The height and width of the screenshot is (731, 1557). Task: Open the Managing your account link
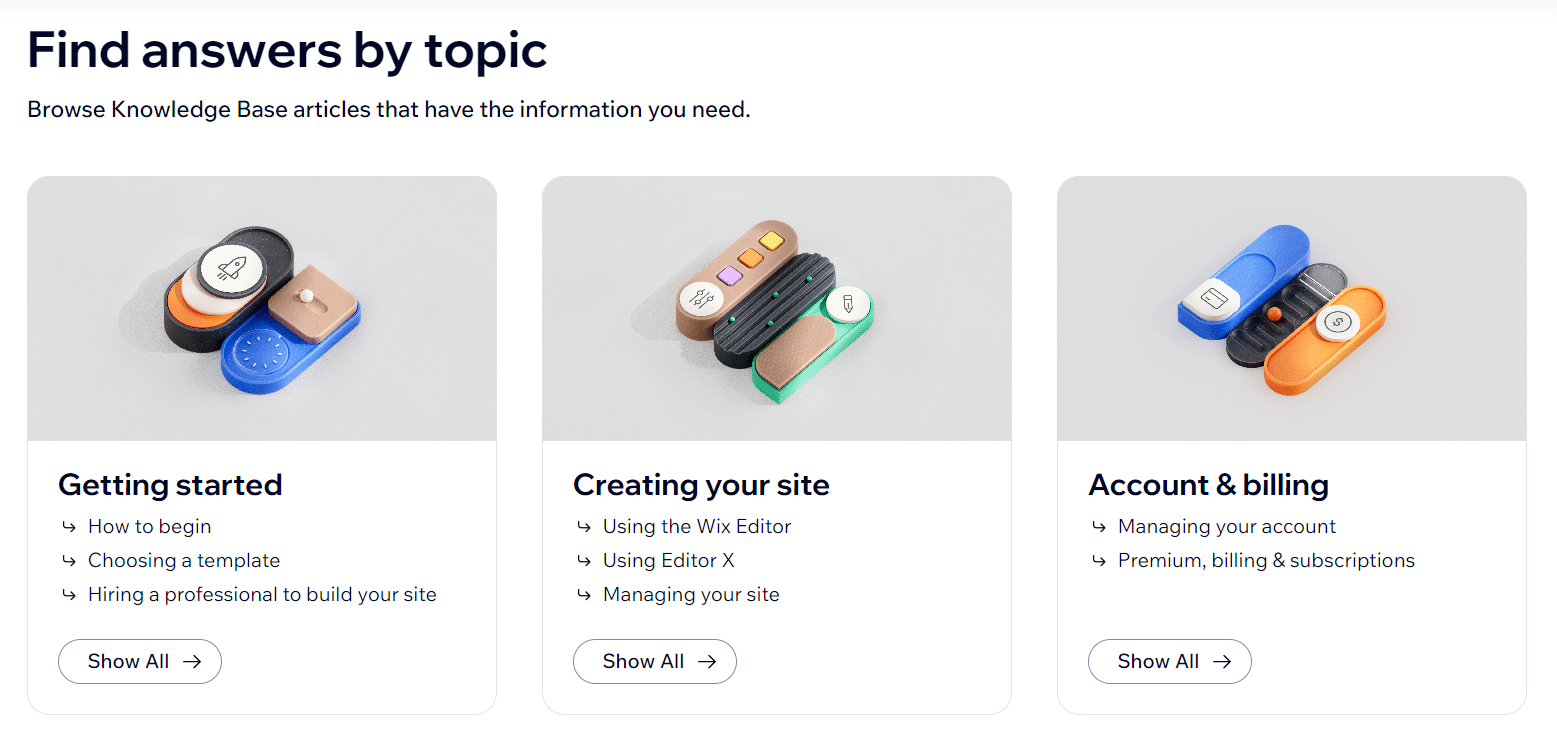coord(1227,526)
